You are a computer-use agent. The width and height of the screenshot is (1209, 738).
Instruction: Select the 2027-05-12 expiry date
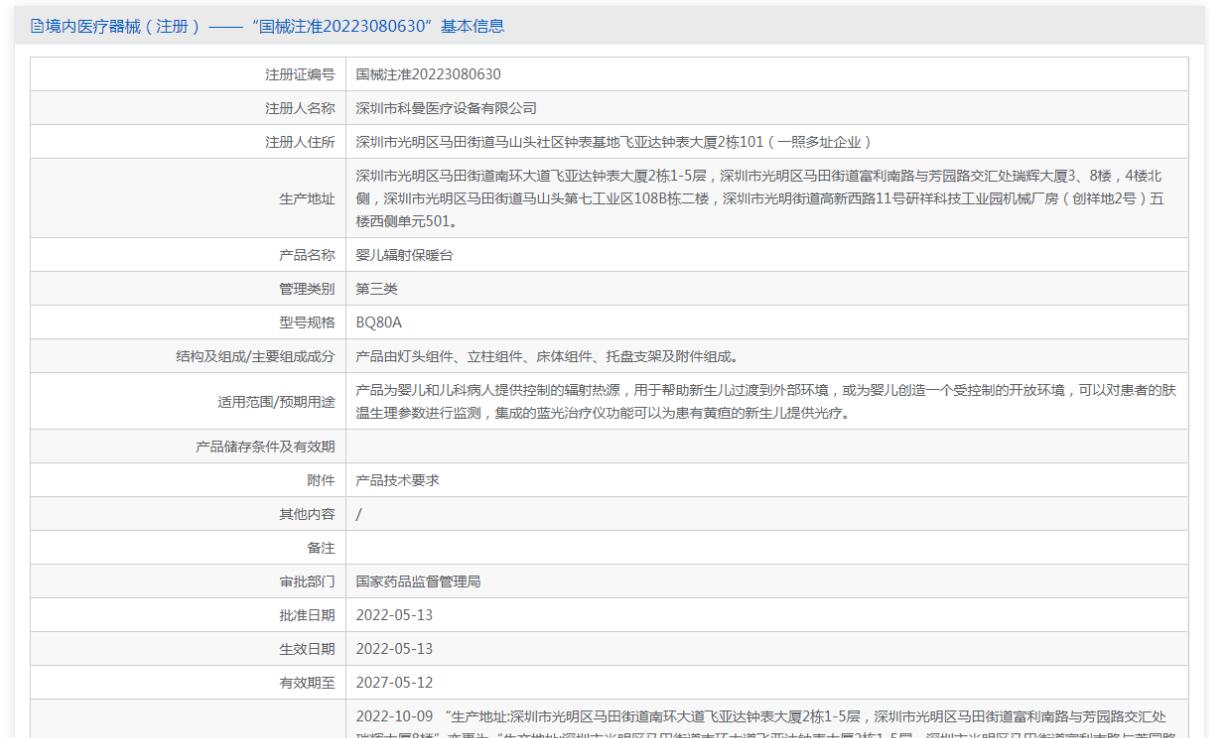pos(395,684)
